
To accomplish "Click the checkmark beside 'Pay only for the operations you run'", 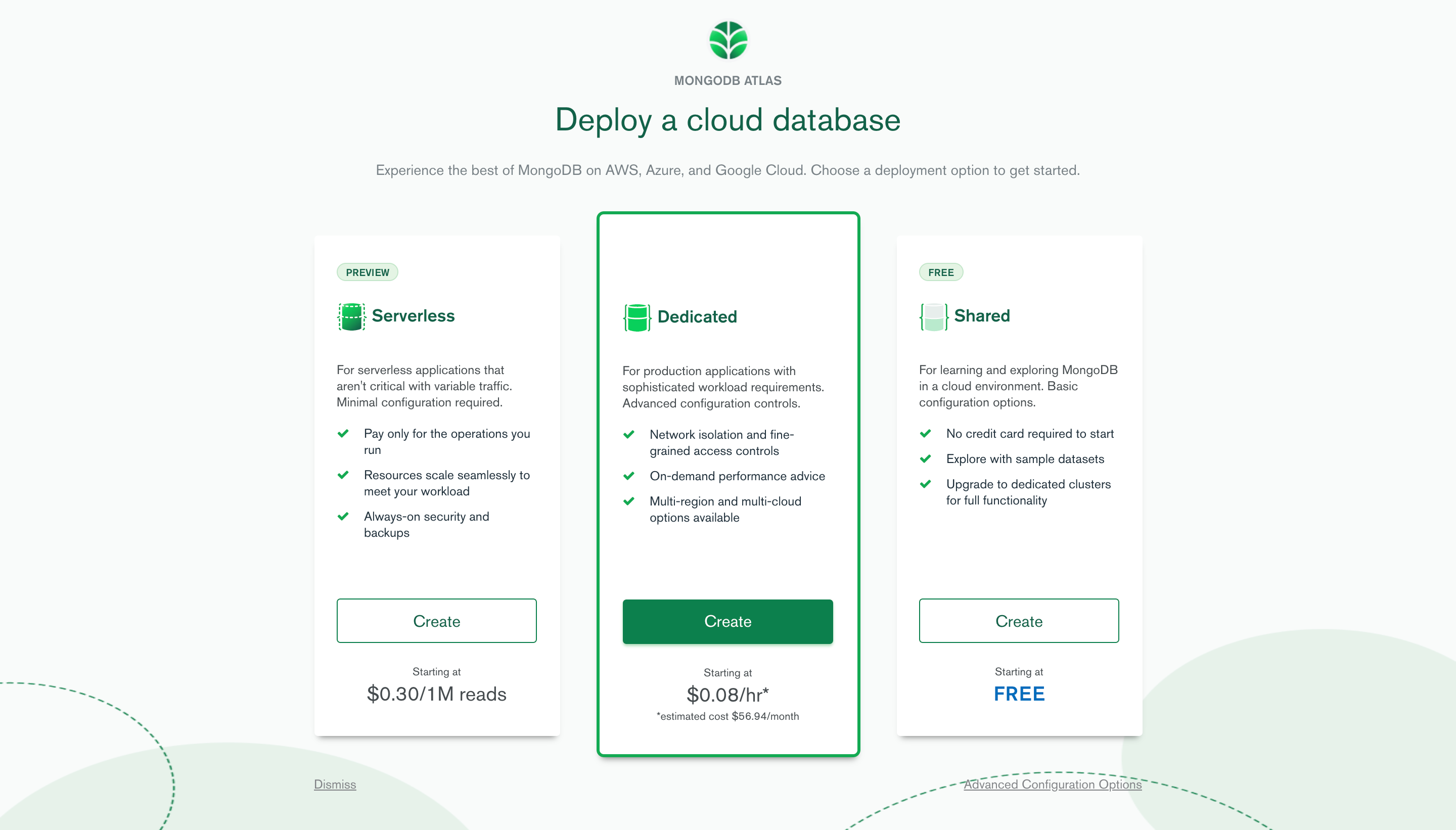I will coord(343,434).
